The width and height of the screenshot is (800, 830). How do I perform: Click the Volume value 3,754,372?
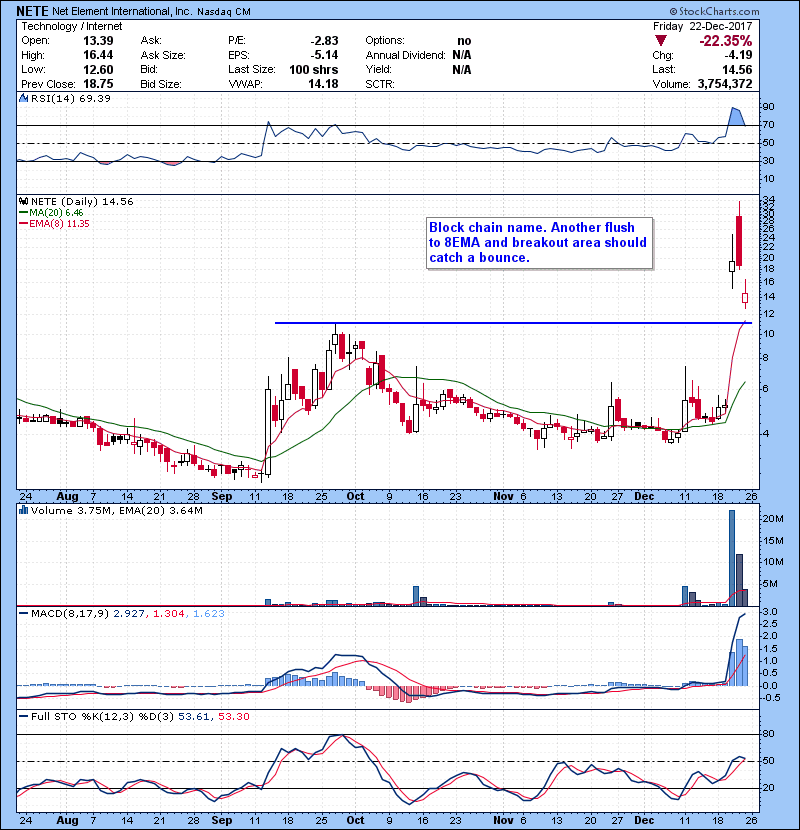(x=725, y=84)
